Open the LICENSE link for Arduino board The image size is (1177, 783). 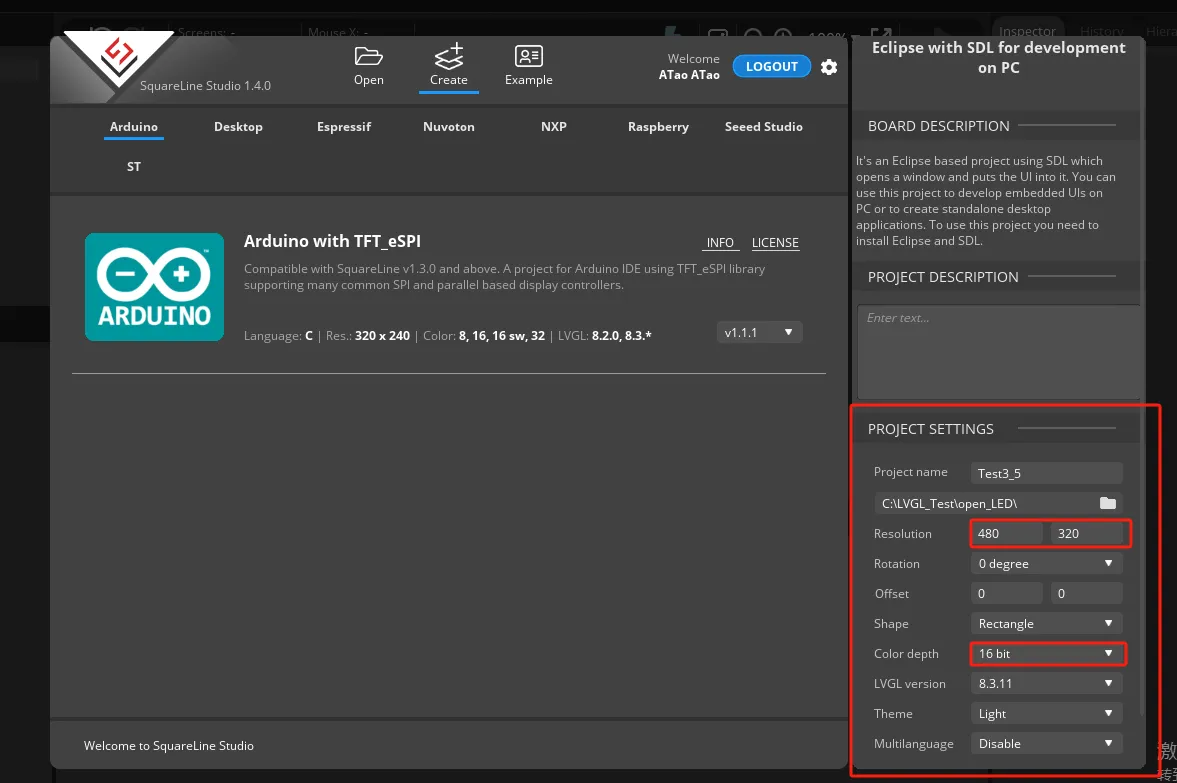coord(775,242)
